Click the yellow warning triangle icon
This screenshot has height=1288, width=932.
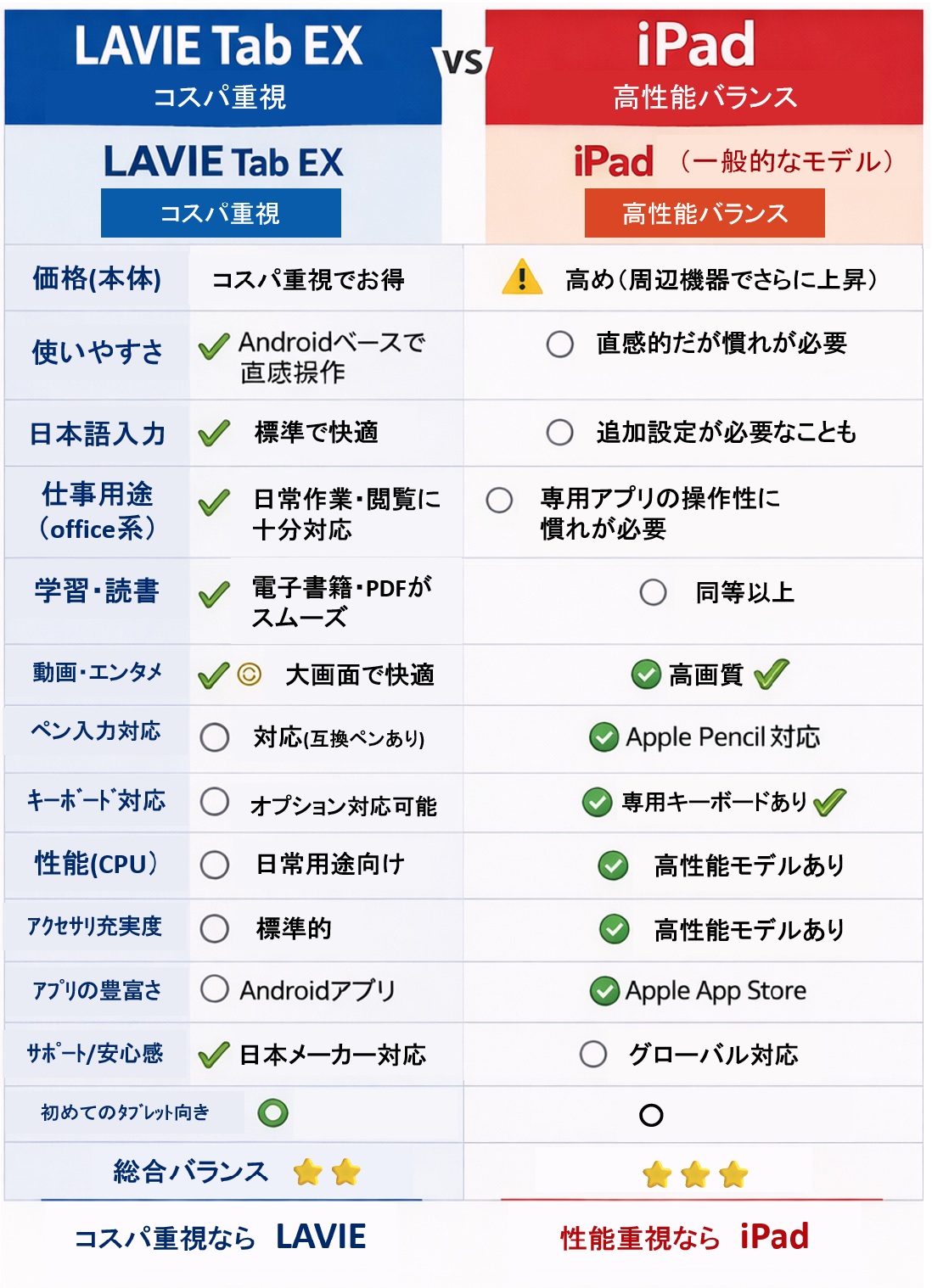(522, 277)
